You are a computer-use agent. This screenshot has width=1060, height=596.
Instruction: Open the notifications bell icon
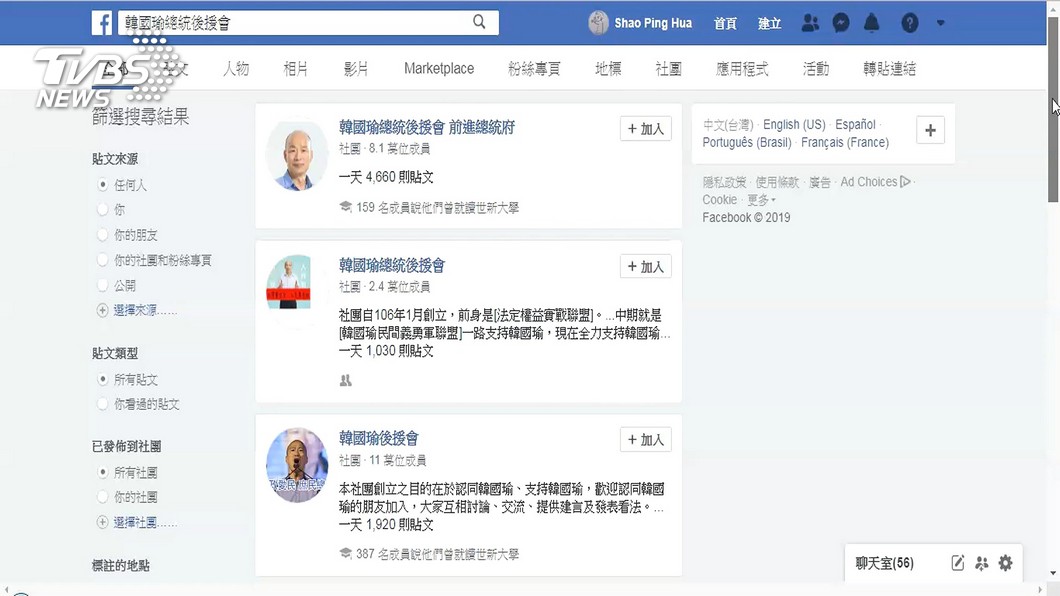872,23
